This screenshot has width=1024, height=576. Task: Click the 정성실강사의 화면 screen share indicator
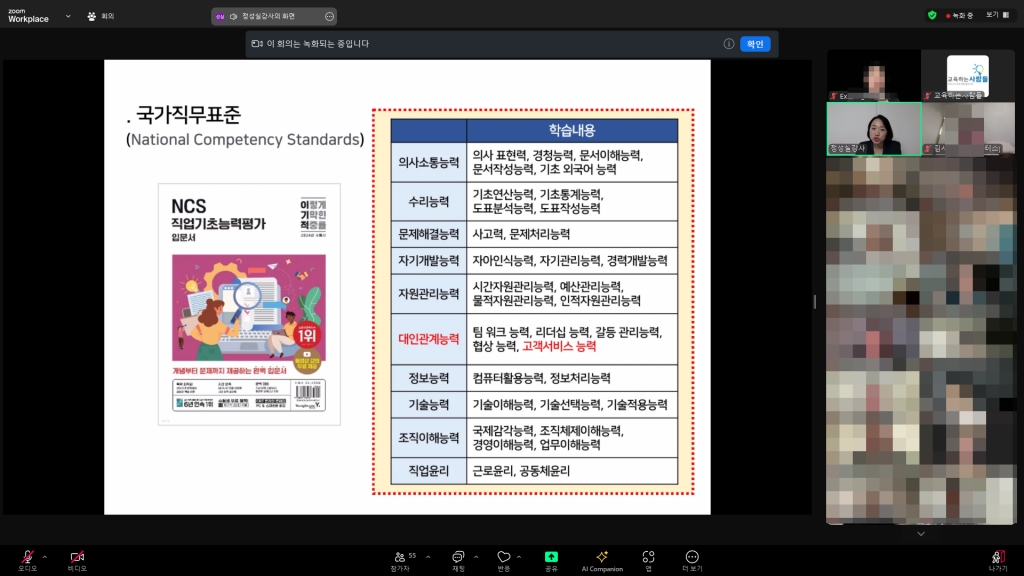[x=268, y=16]
